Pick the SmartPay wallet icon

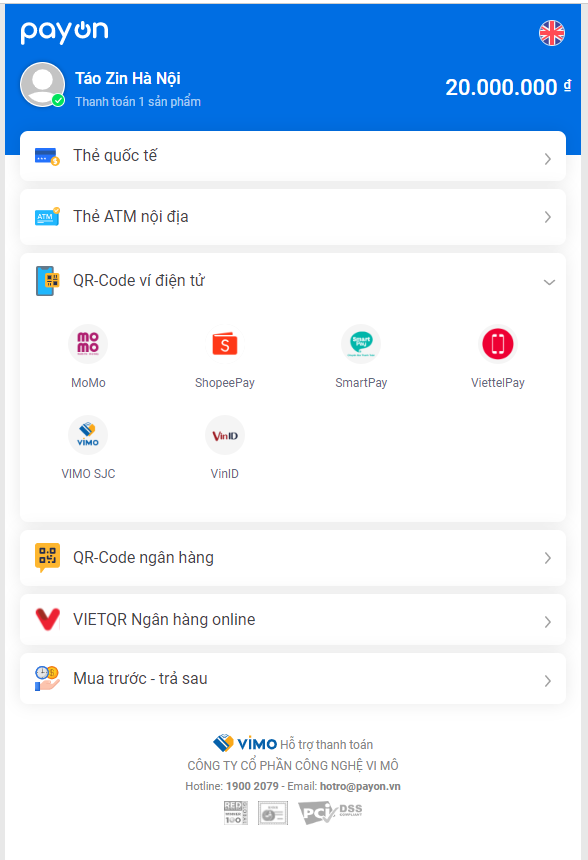click(x=361, y=344)
